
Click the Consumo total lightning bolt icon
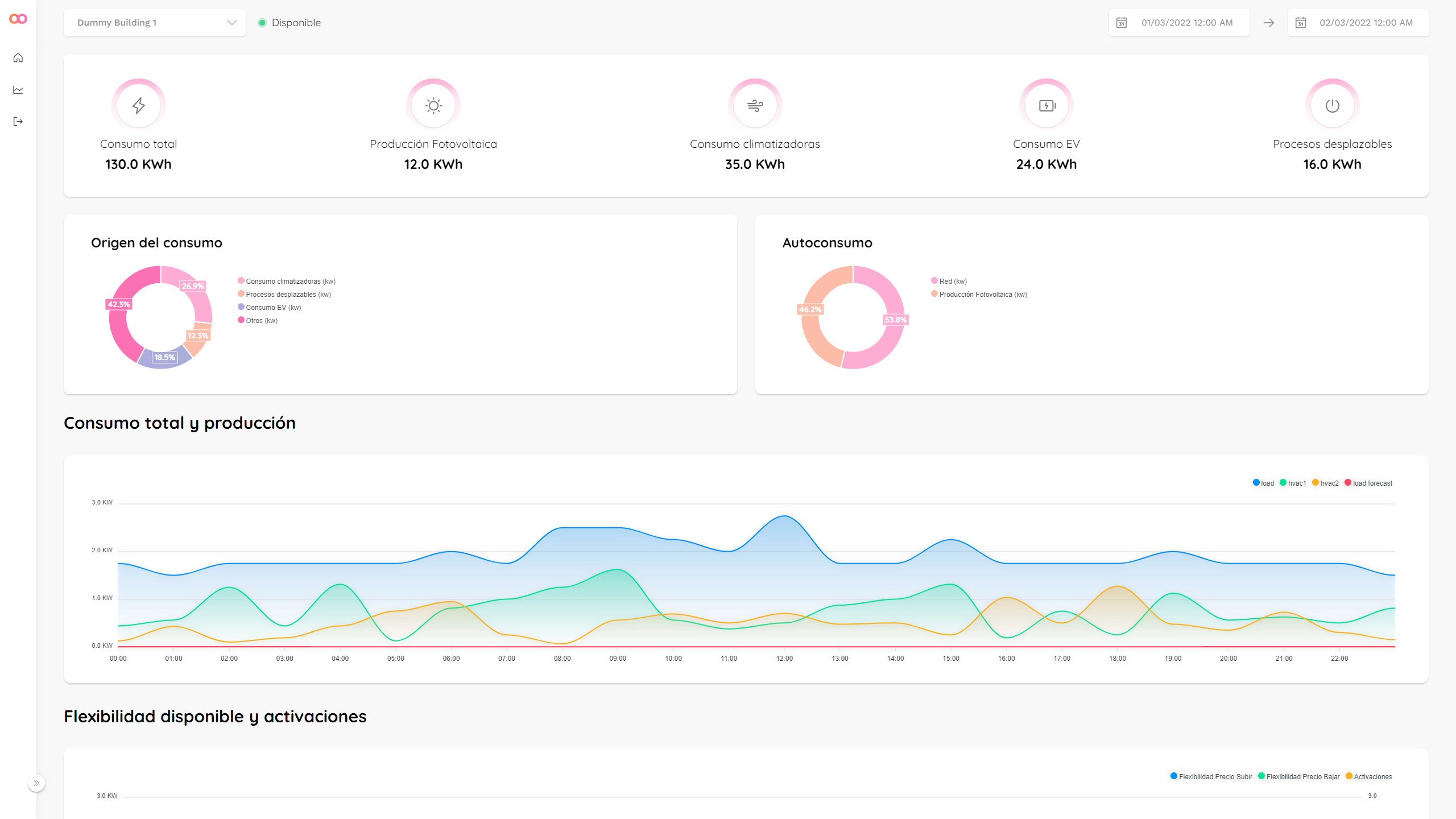point(138,106)
